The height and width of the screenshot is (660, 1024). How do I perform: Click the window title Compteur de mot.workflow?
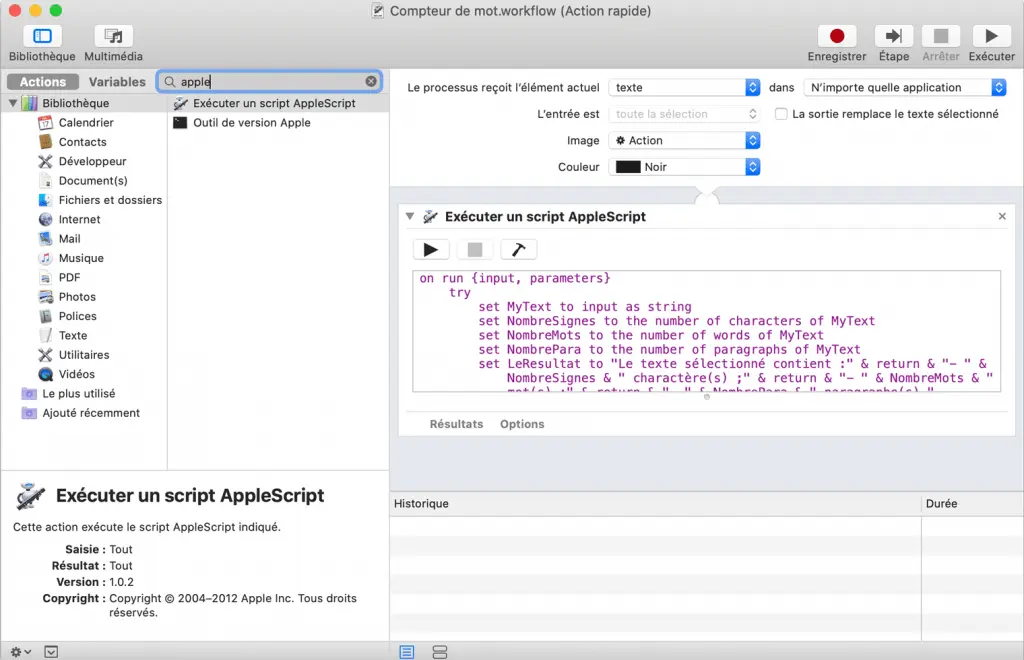tap(520, 11)
